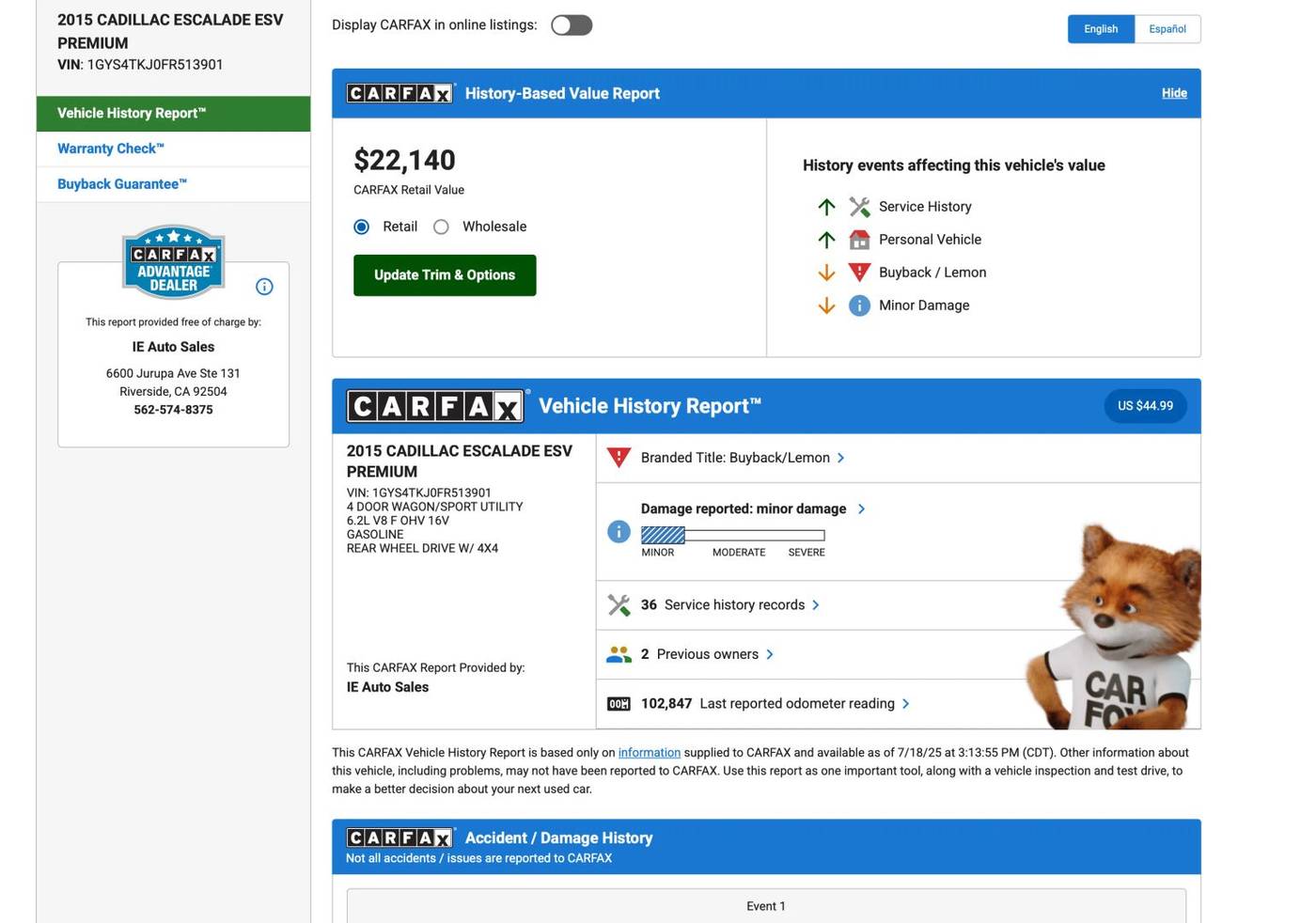
Task: Click the IE Auto Sales name under Report Provided by
Action: [387, 687]
